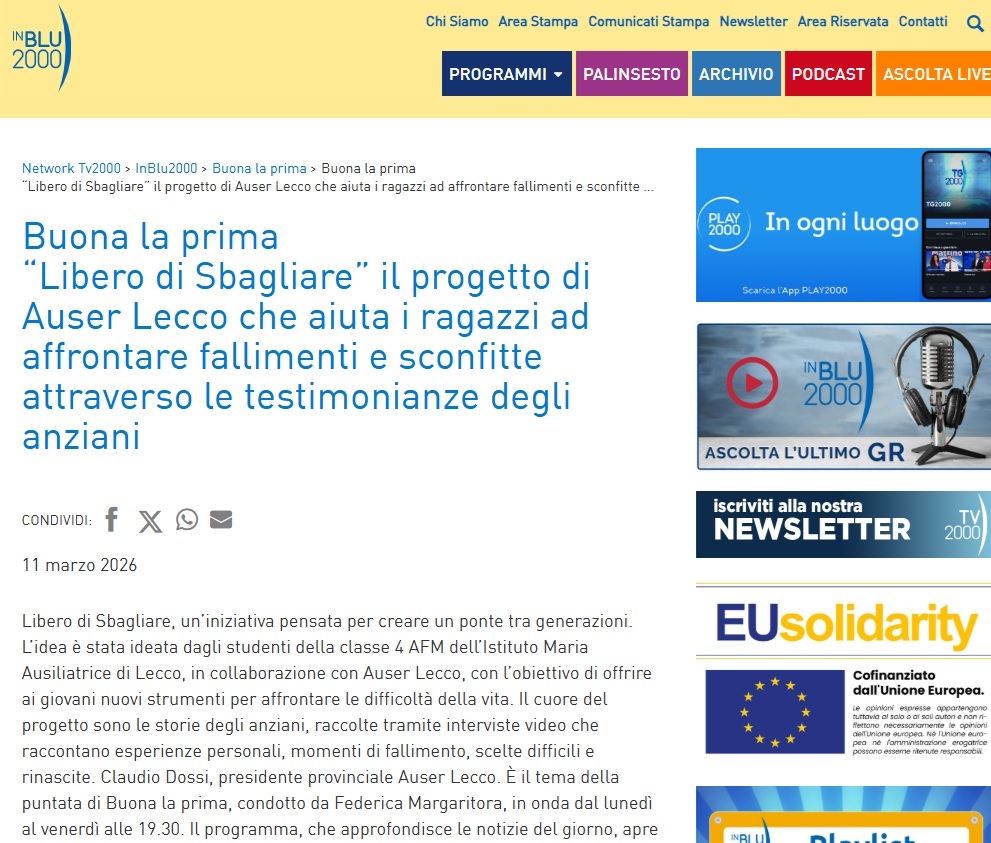Viewport: 991px width, 843px height.
Task: Open Area Stampa link
Action: point(538,21)
